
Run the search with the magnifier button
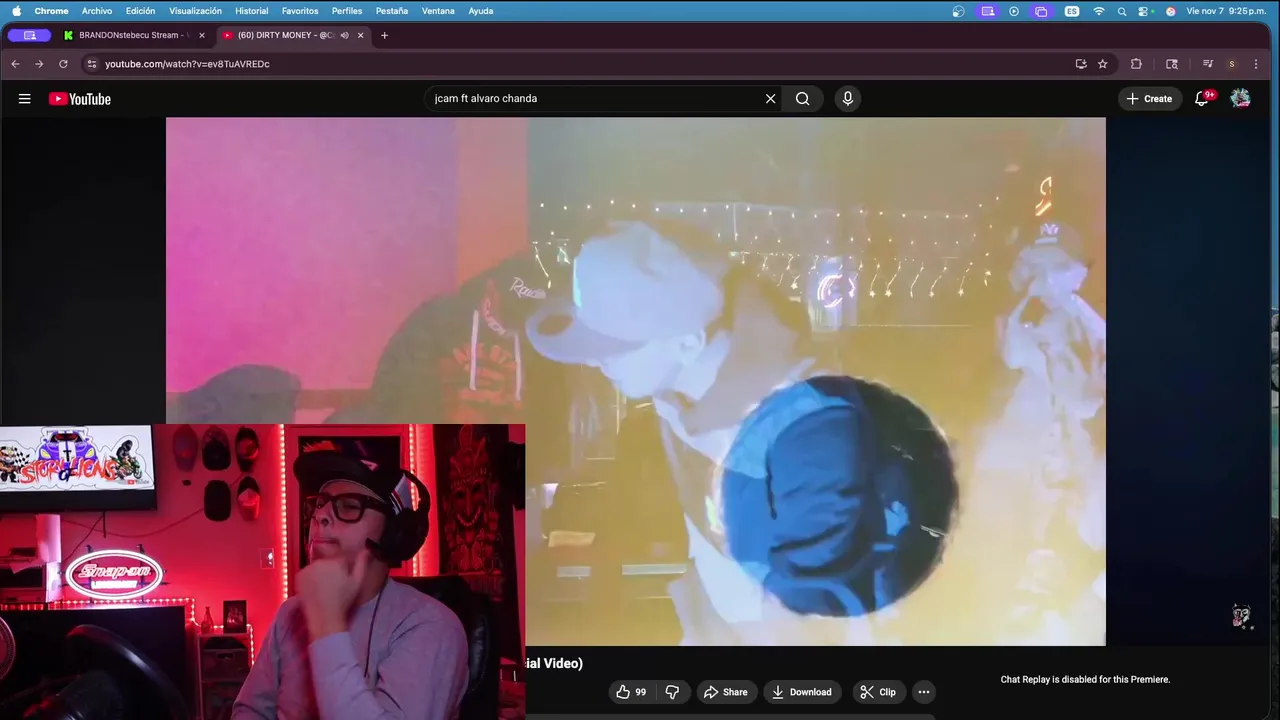click(802, 99)
